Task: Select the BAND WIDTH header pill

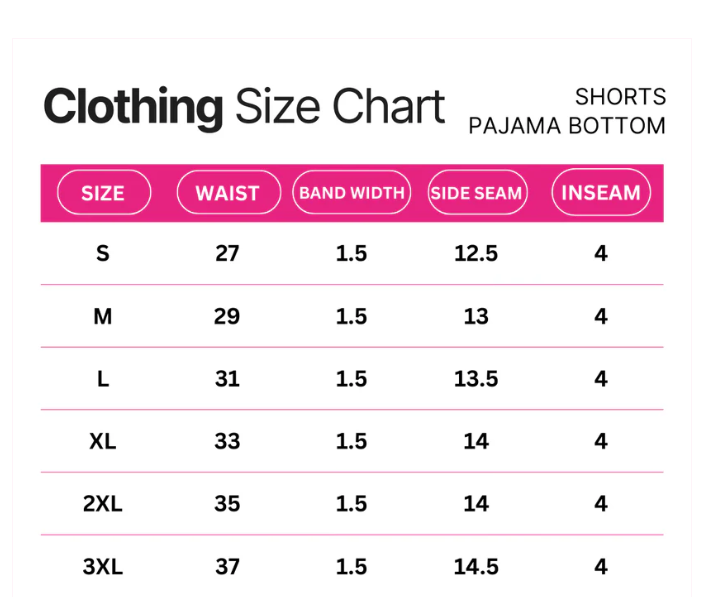Action: click(x=351, y=193)
